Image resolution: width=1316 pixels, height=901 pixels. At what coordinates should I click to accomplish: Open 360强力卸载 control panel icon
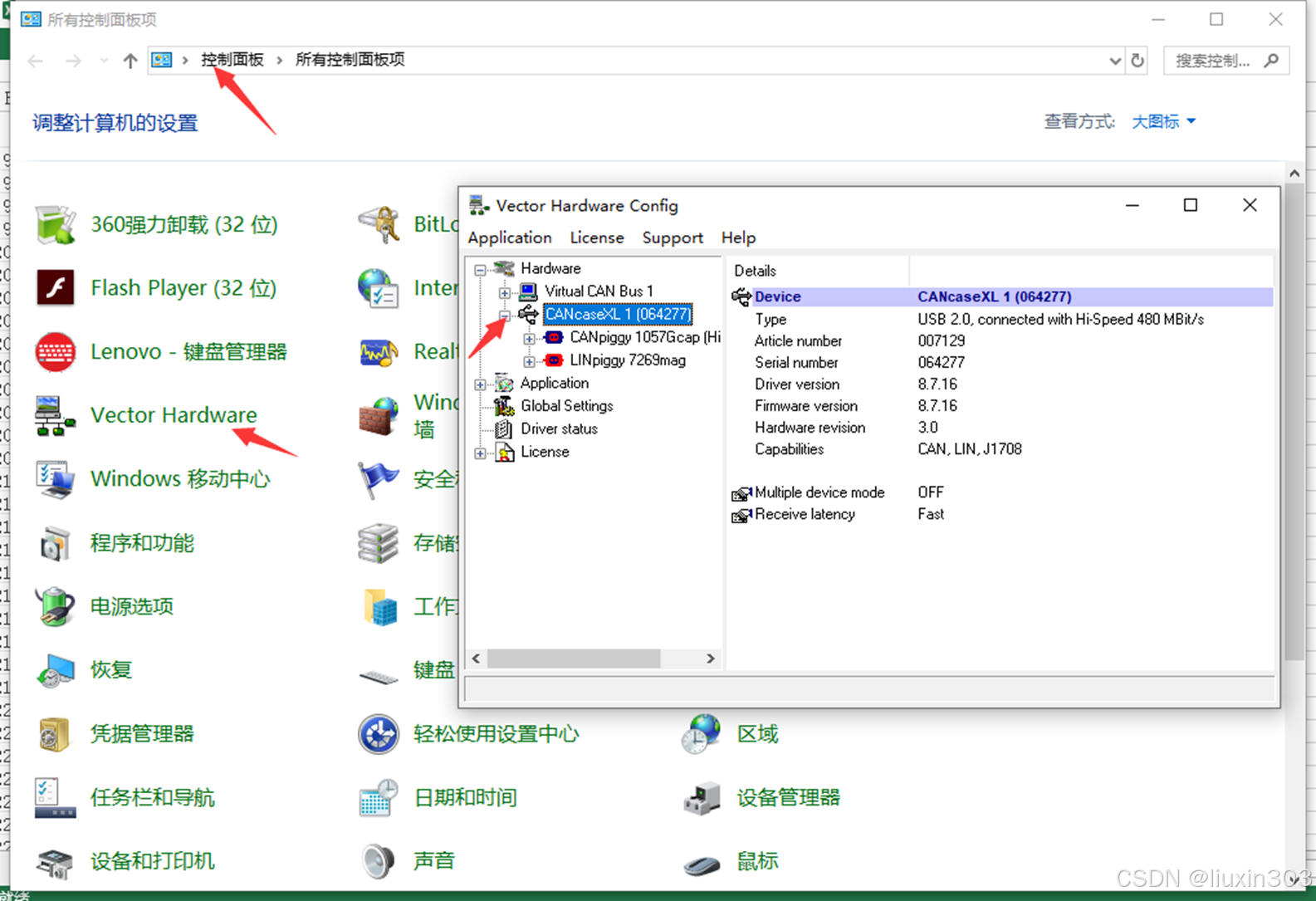[x=56, y=224]
